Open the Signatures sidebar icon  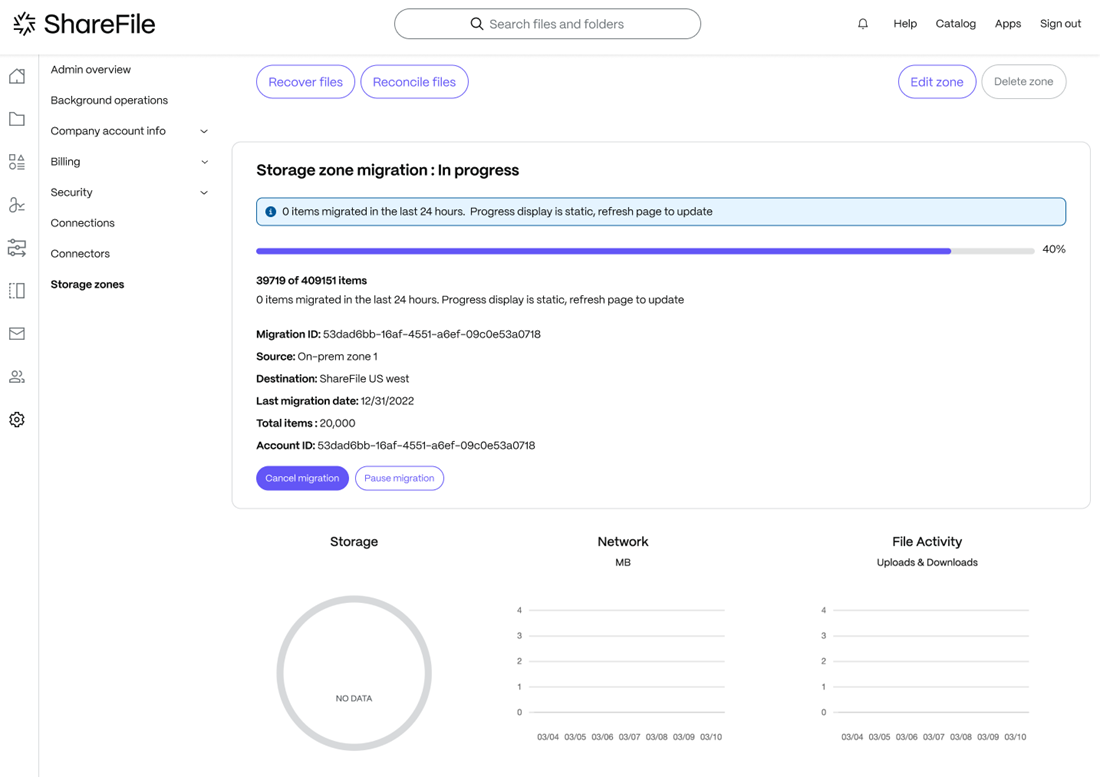(x=17, y=205)
